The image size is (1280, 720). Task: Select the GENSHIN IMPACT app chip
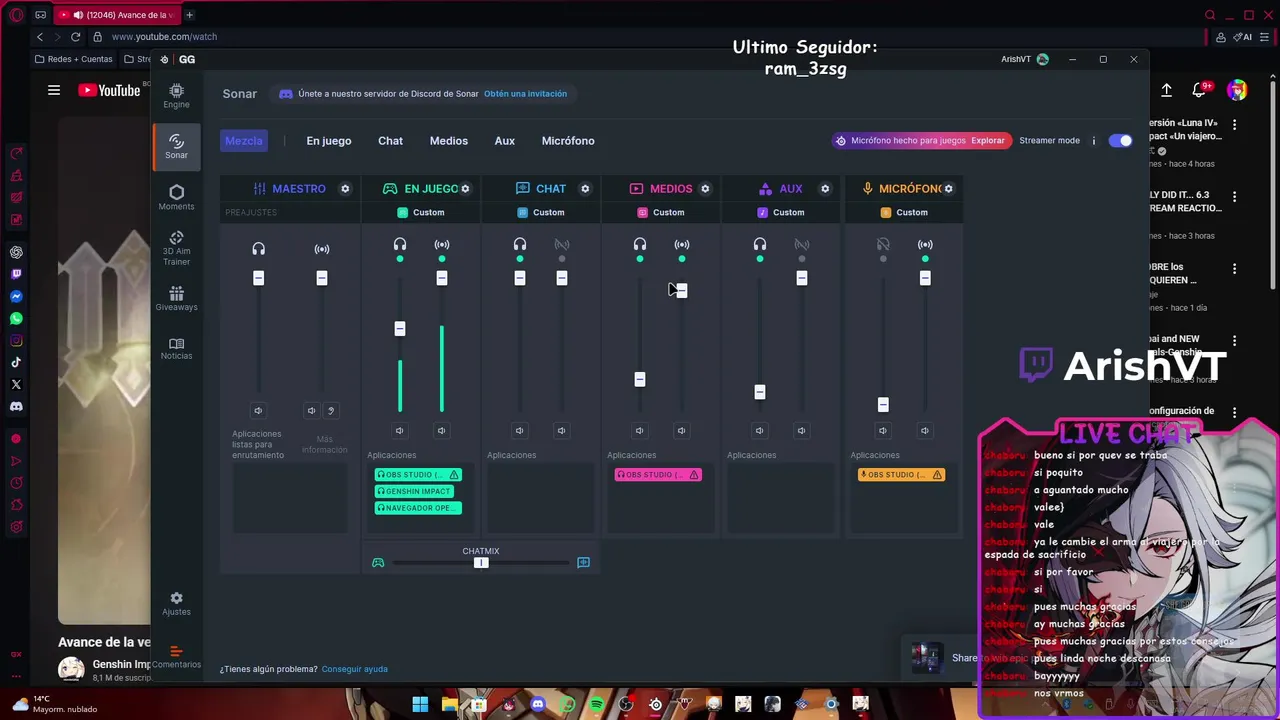point(414,491)
